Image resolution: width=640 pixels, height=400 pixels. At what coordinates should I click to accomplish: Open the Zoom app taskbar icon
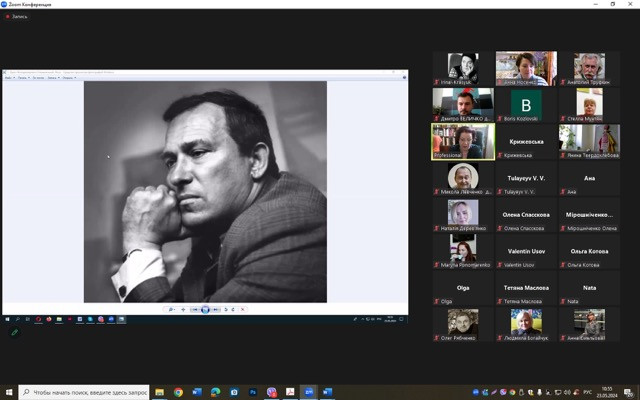tap(309, 392)
